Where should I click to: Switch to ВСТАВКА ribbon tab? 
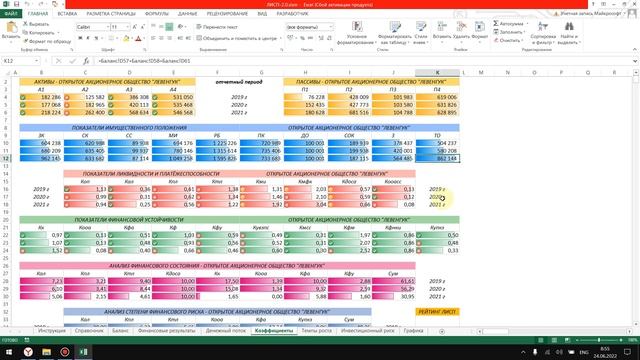point(67,13)
